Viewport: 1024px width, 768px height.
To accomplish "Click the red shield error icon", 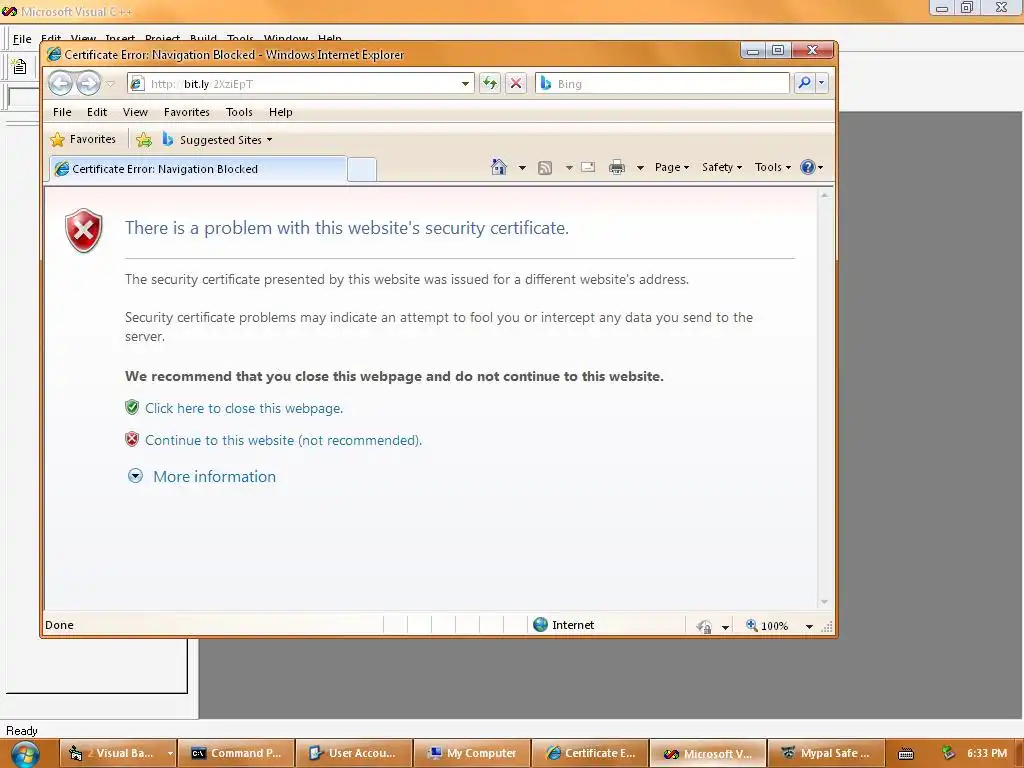I will pyautogui.click(x=84, y=231).
